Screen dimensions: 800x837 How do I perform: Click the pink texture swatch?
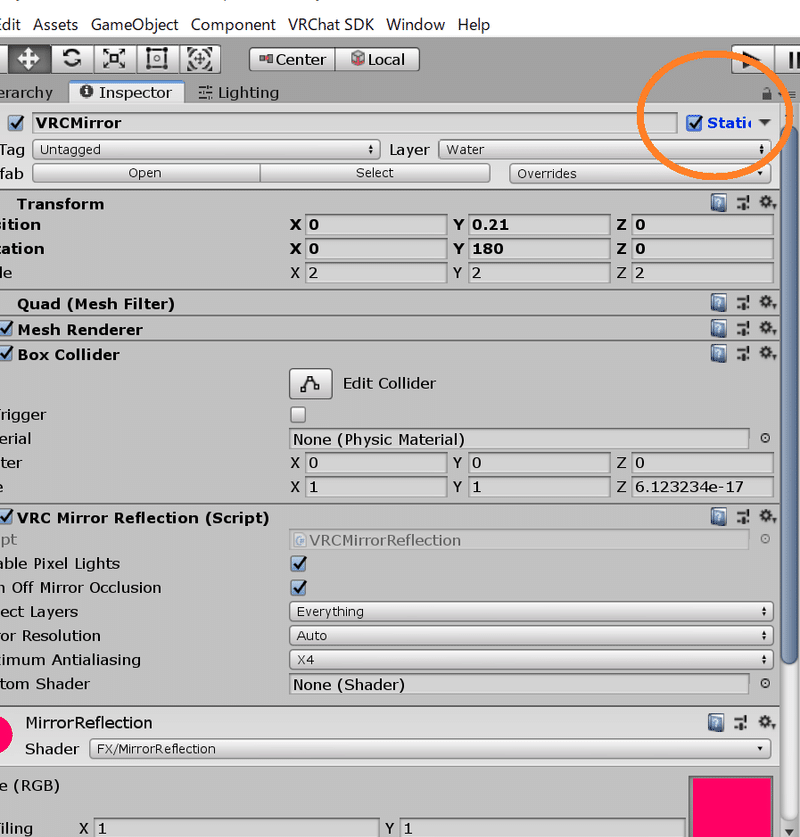pyautogui.click(x=731, y=807)
